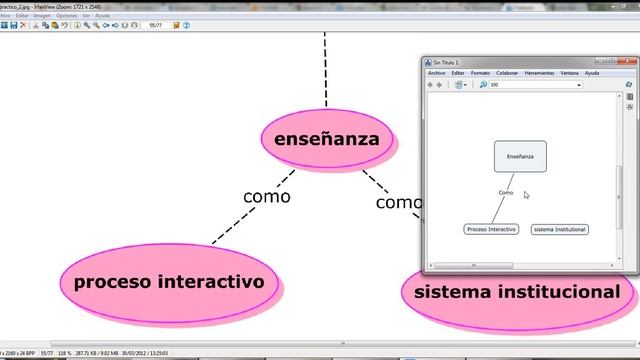Click the Save floppy disk icon in IrfanView
This screenshot has width=640, height=360.
[x=13, y=25]
